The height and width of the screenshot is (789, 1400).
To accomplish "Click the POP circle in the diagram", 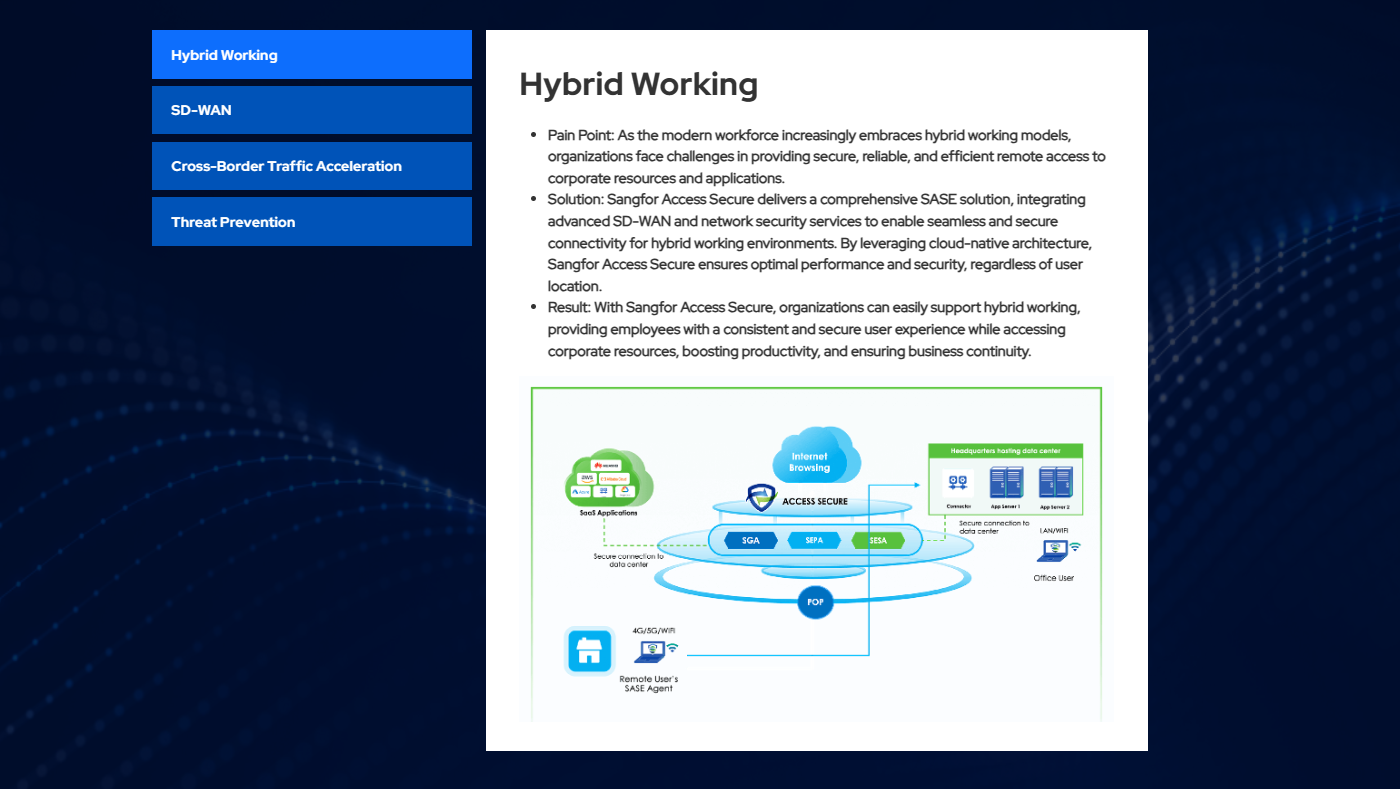I will click(x=815, y=602).
